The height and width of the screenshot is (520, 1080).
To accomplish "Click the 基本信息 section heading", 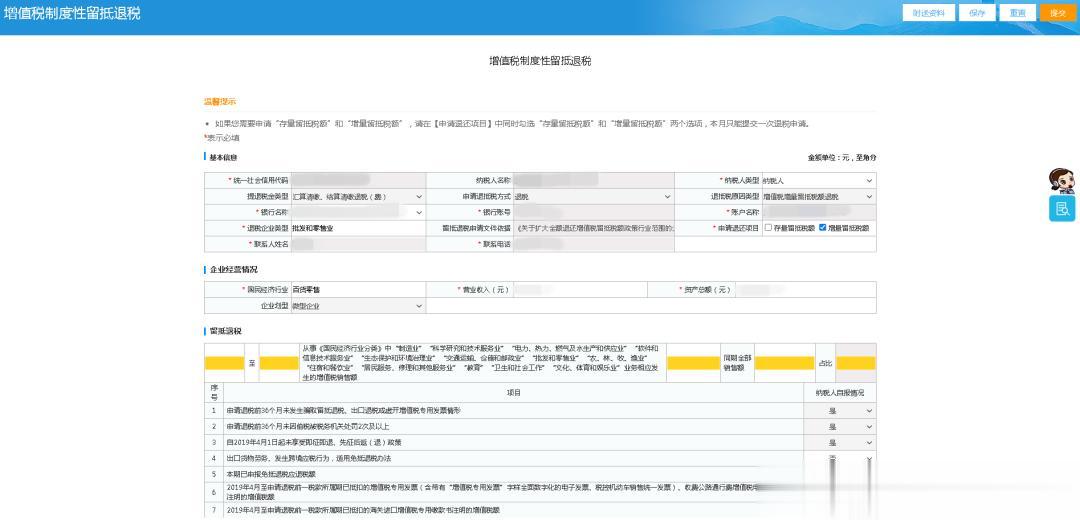I will pos(223,158).
